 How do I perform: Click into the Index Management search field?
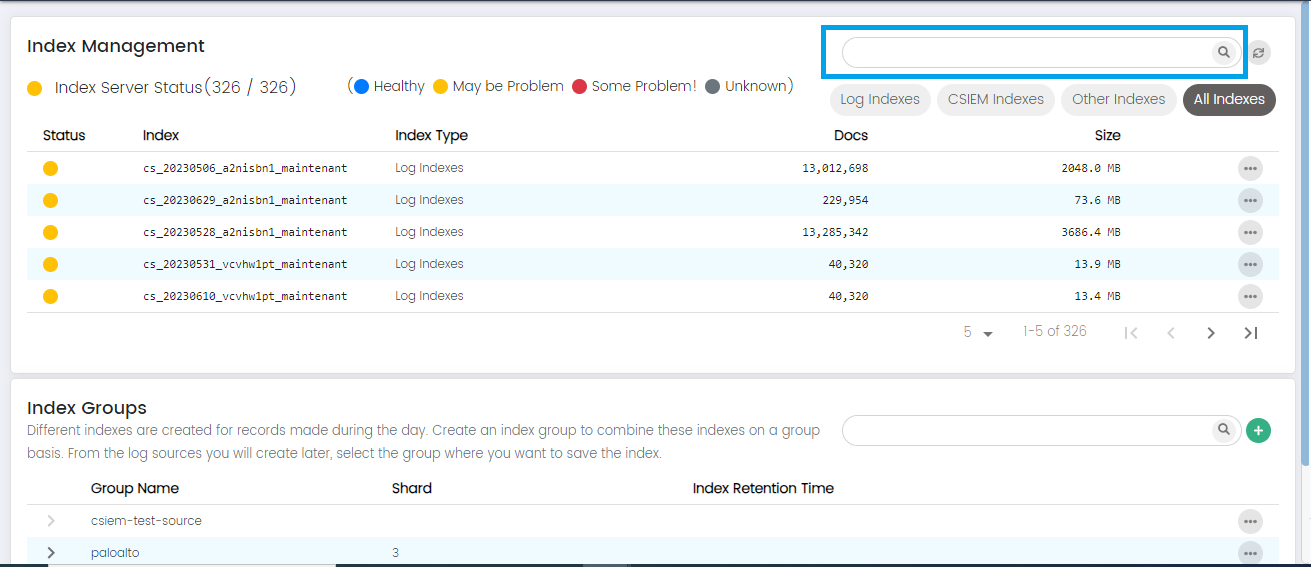coord(1025,52)
